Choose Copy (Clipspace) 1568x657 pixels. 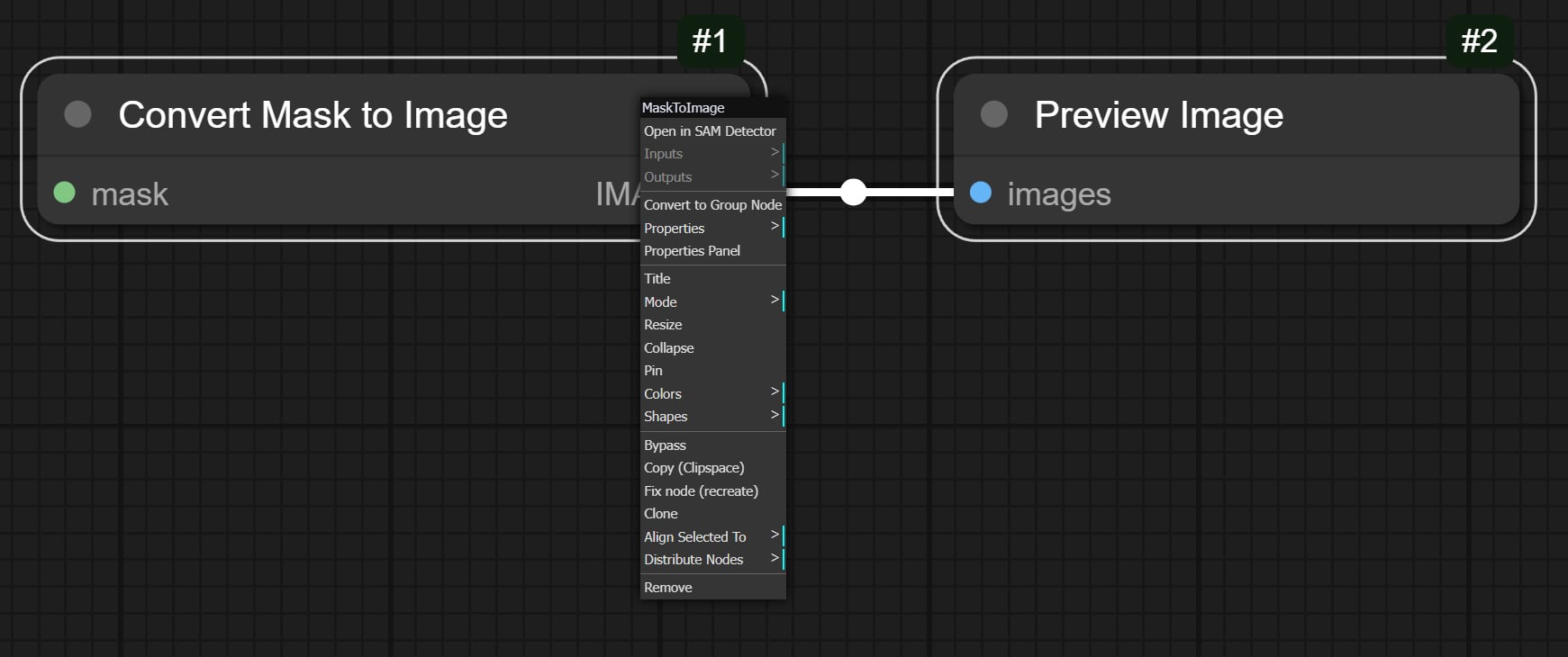[x=713, y=468]
